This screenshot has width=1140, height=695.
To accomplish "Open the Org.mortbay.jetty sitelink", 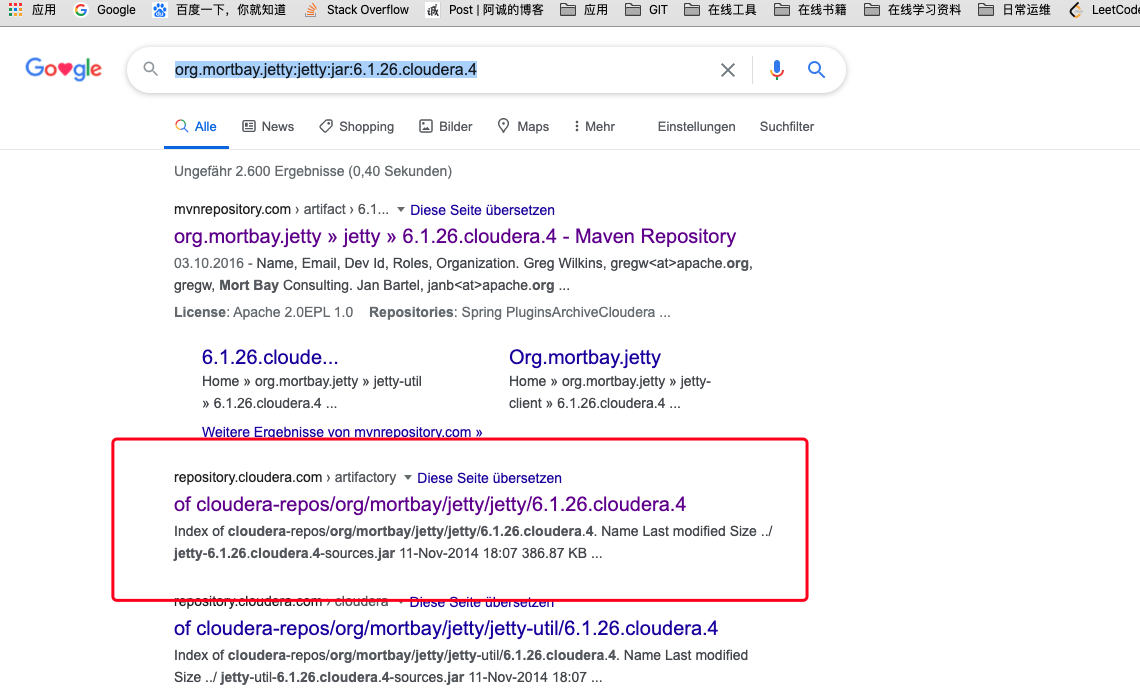I will coord(585,357).
